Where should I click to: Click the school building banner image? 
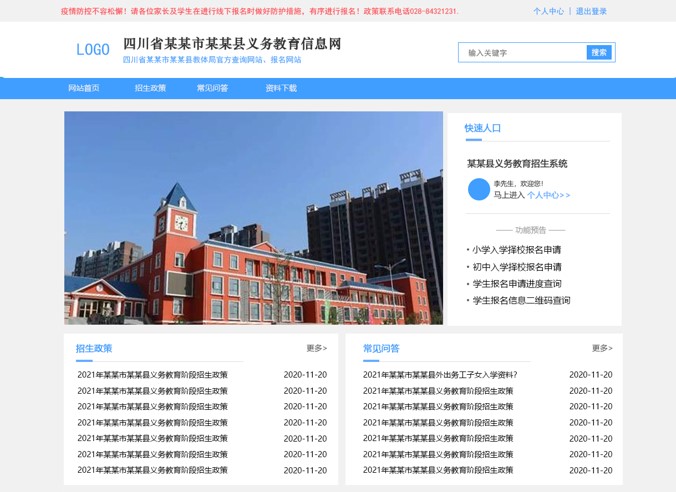(x=253, y=217)
